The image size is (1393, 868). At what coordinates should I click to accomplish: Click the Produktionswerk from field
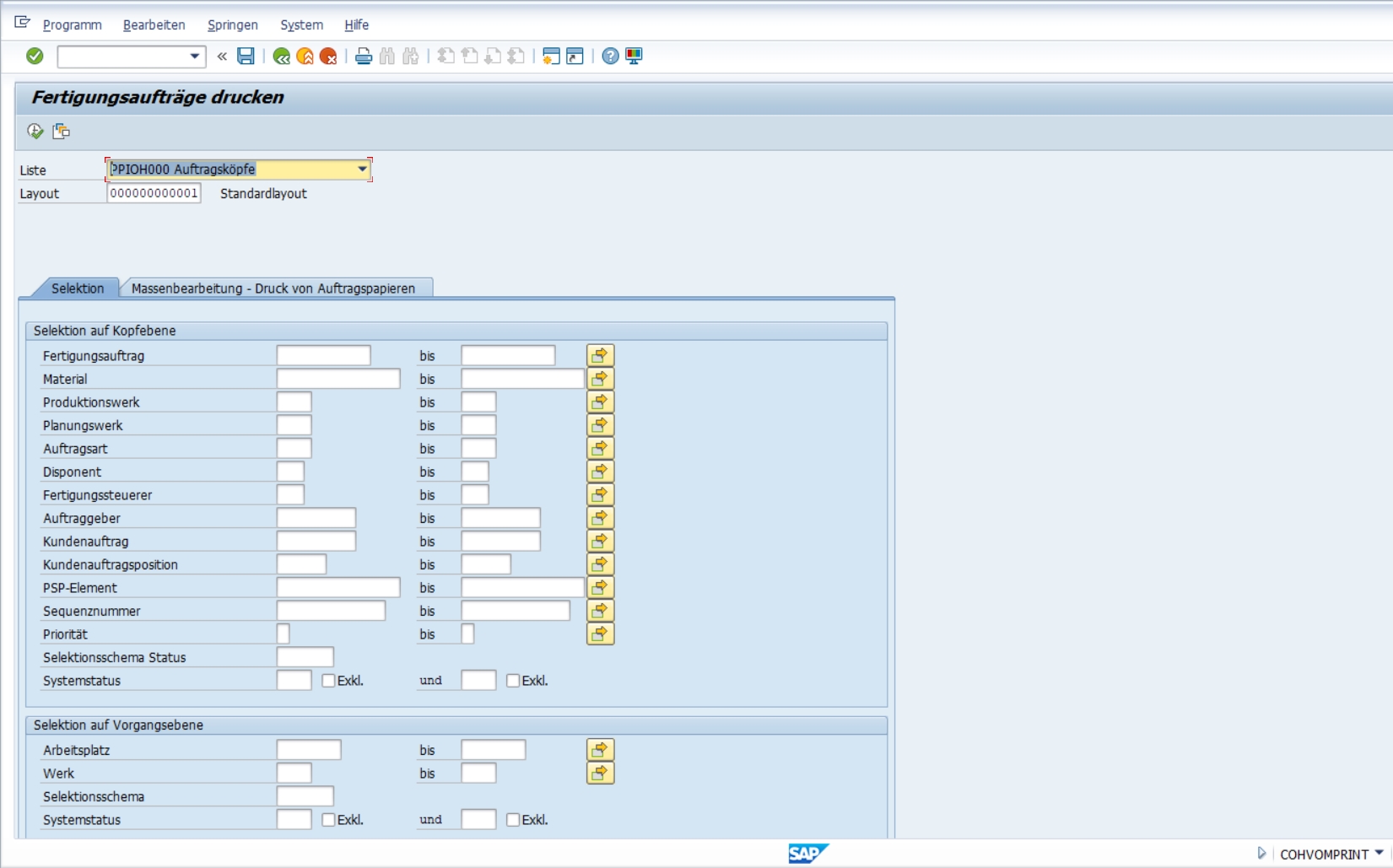[x=294, y=402]
